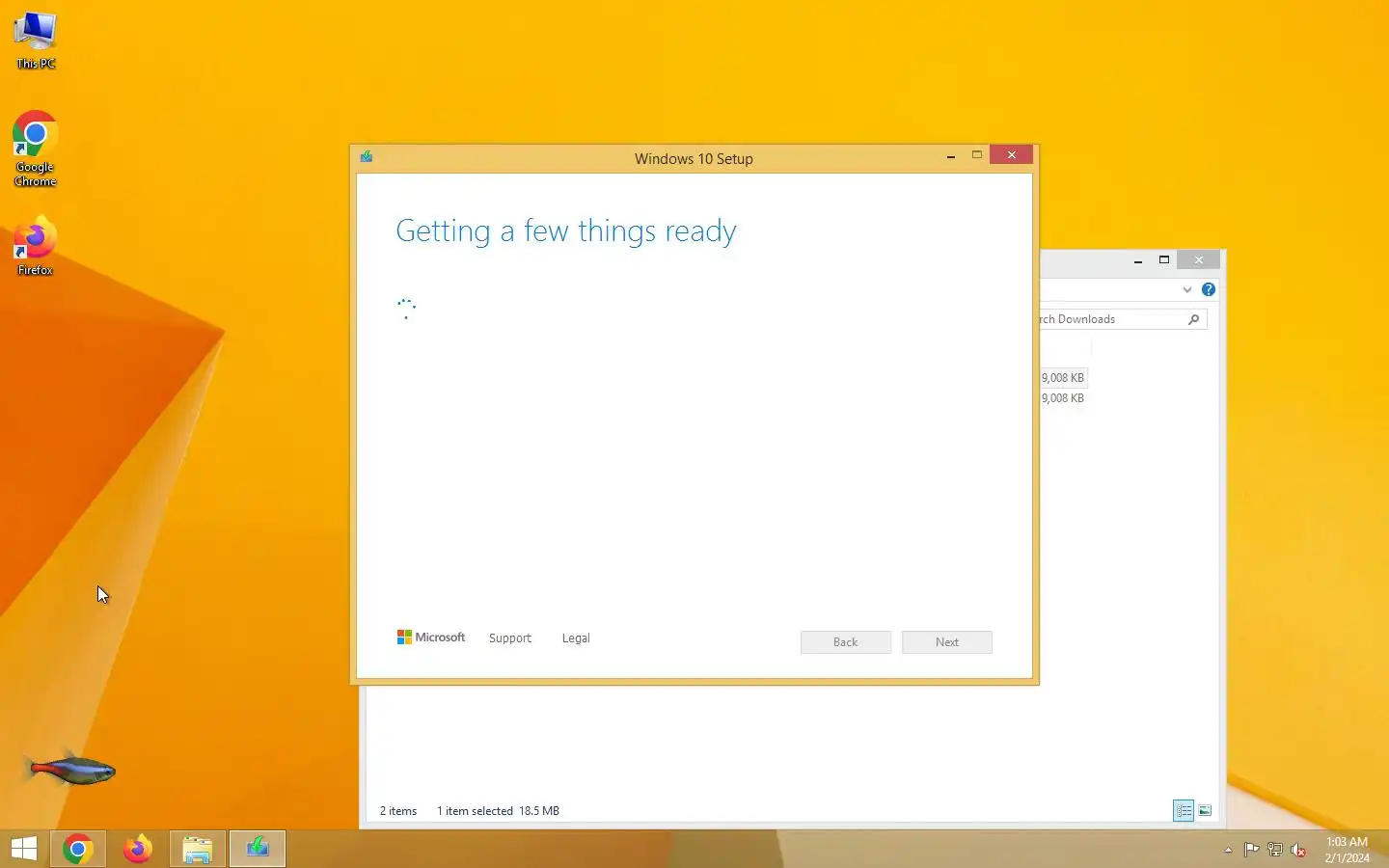Click the Windows 10 Setup title bar icon

tap(367, 156)
